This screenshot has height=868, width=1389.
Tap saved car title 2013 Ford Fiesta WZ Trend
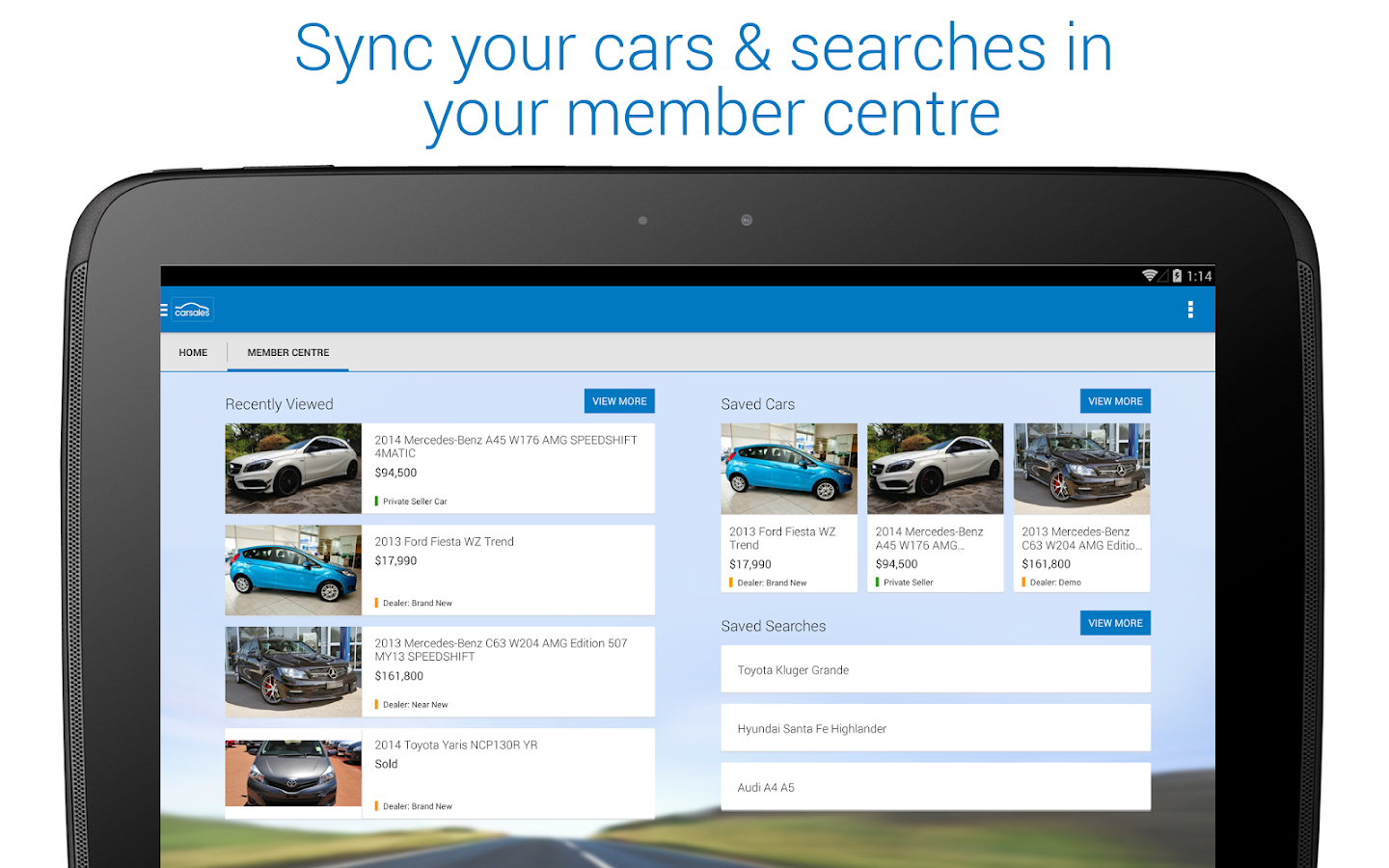click(x=782, y=538)
